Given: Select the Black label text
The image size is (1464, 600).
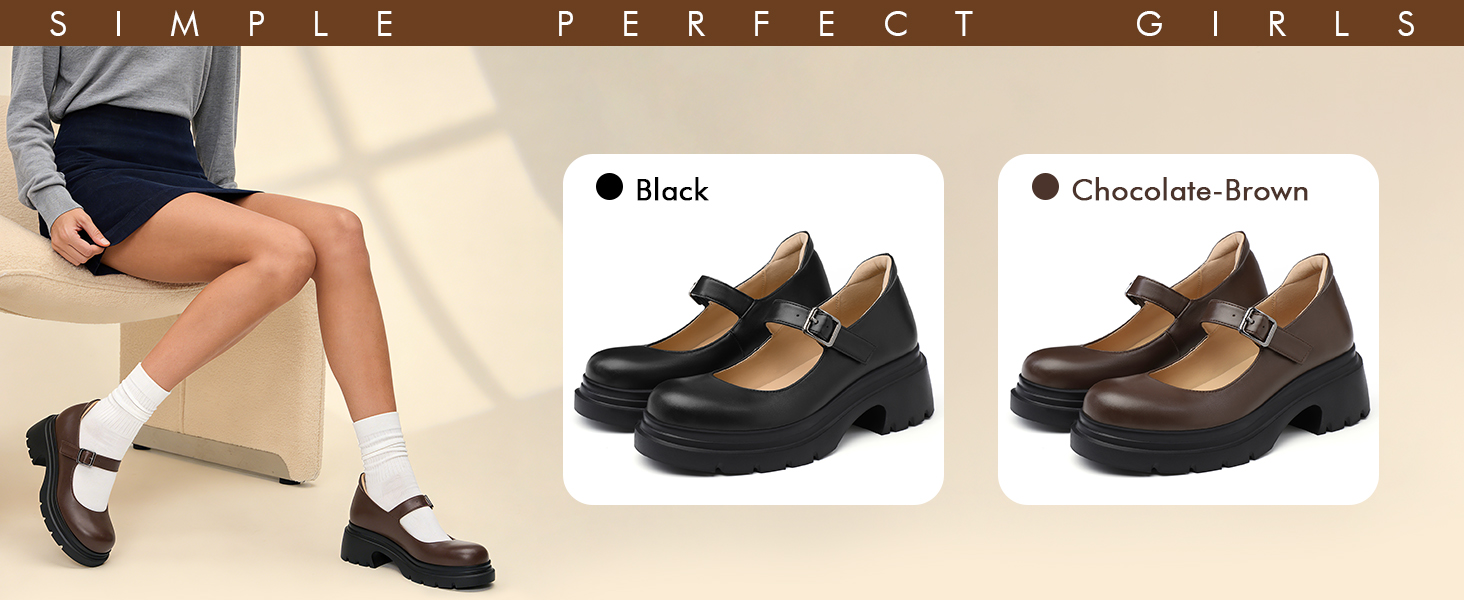Looking at the screenshot, I should pos(672,190).
